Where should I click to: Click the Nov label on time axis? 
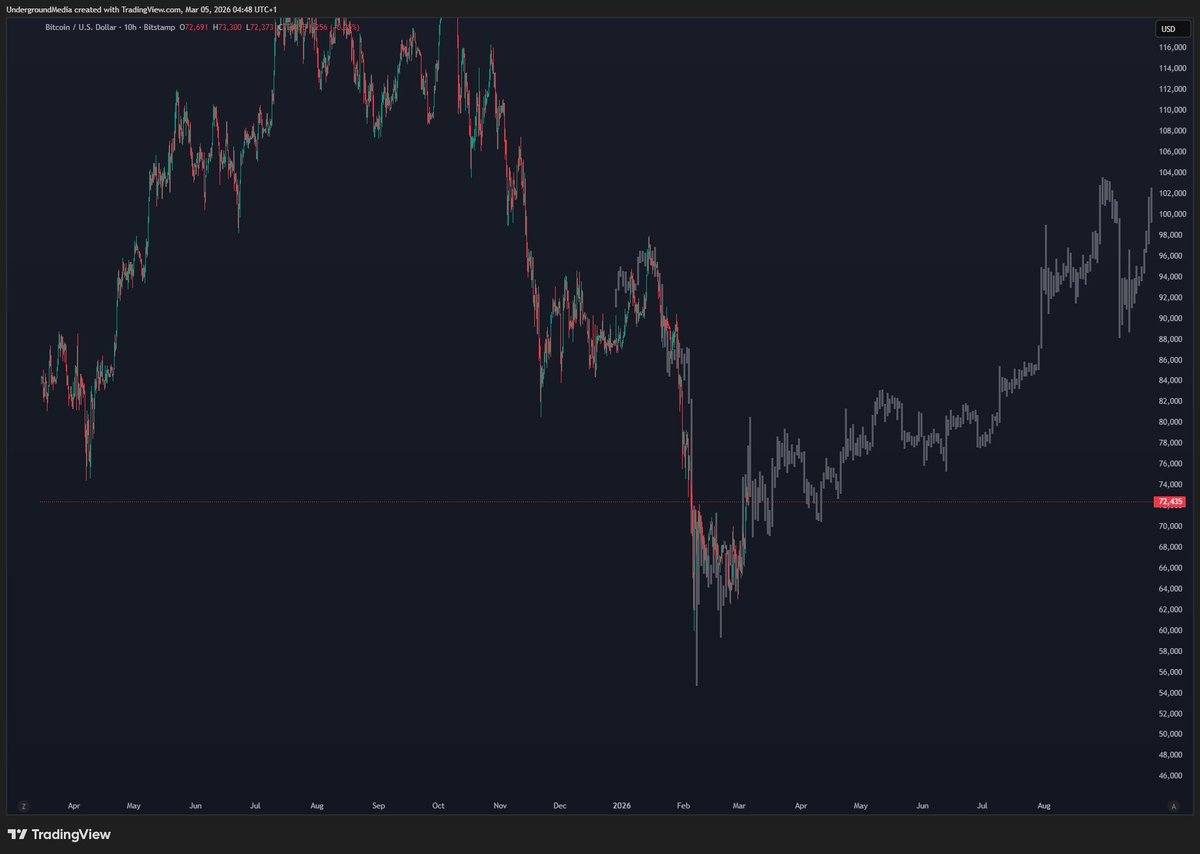coord(500,804)
